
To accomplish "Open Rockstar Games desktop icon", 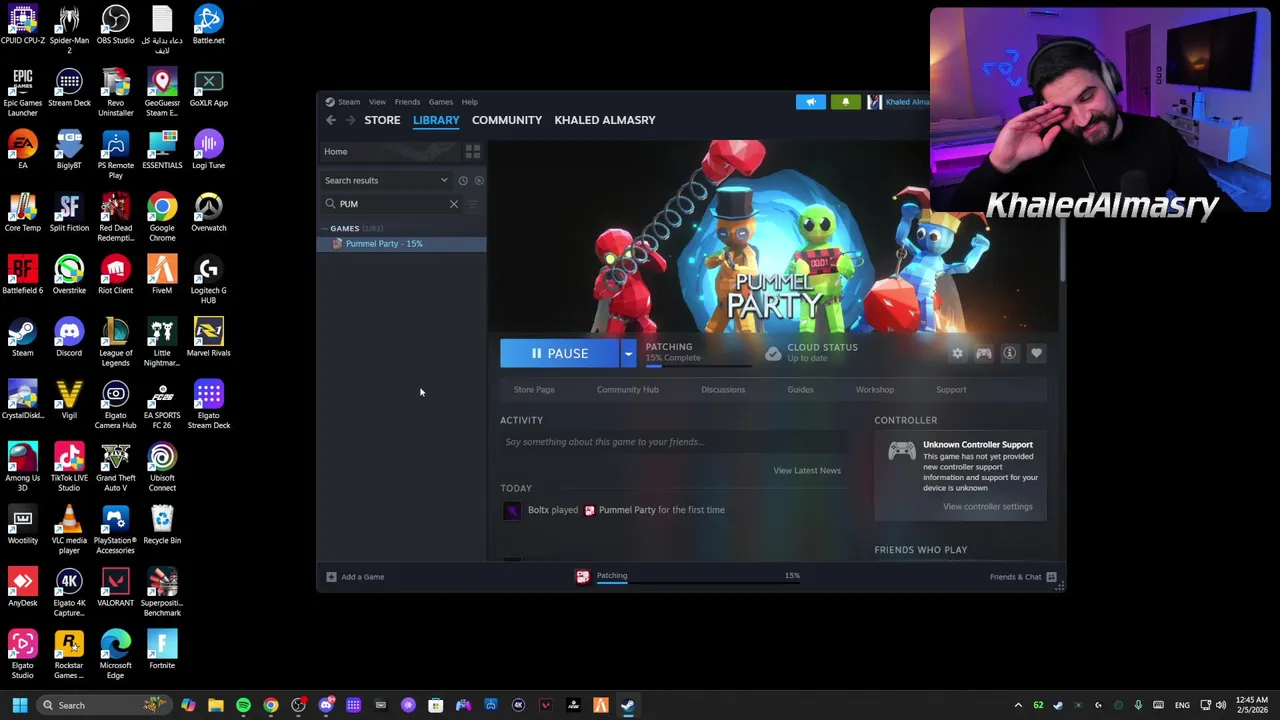I will [x=69, y=655].
